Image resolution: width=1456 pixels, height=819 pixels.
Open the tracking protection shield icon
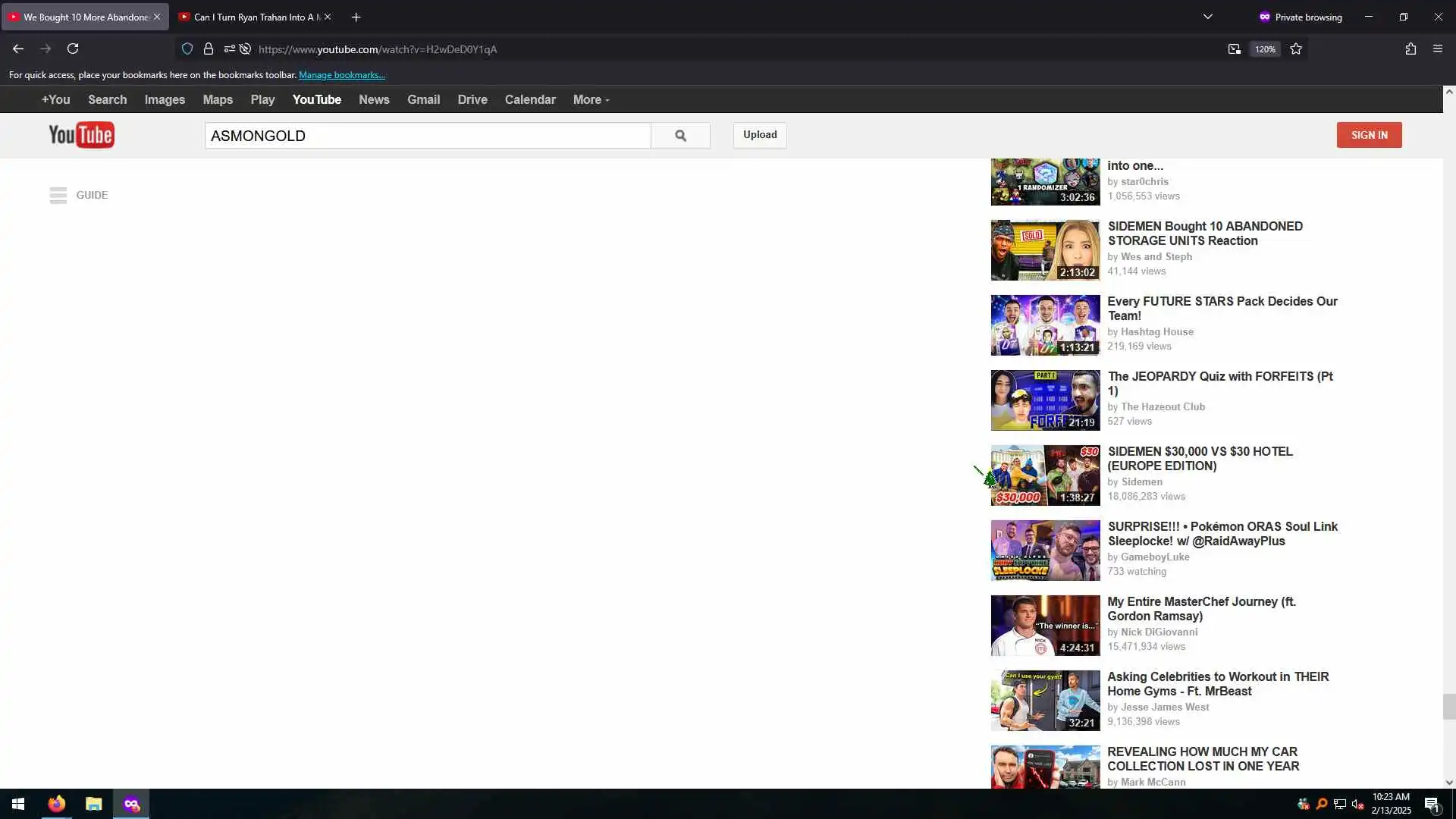[x=187, y=49]
